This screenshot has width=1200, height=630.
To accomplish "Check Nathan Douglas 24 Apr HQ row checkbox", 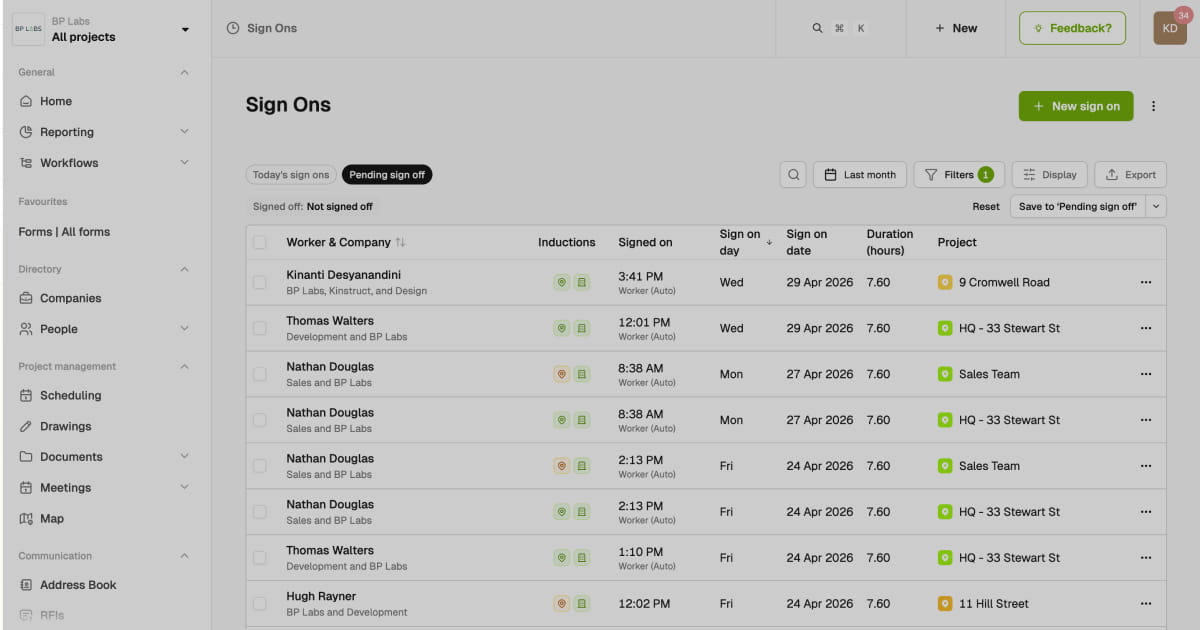I will point(260,512).
